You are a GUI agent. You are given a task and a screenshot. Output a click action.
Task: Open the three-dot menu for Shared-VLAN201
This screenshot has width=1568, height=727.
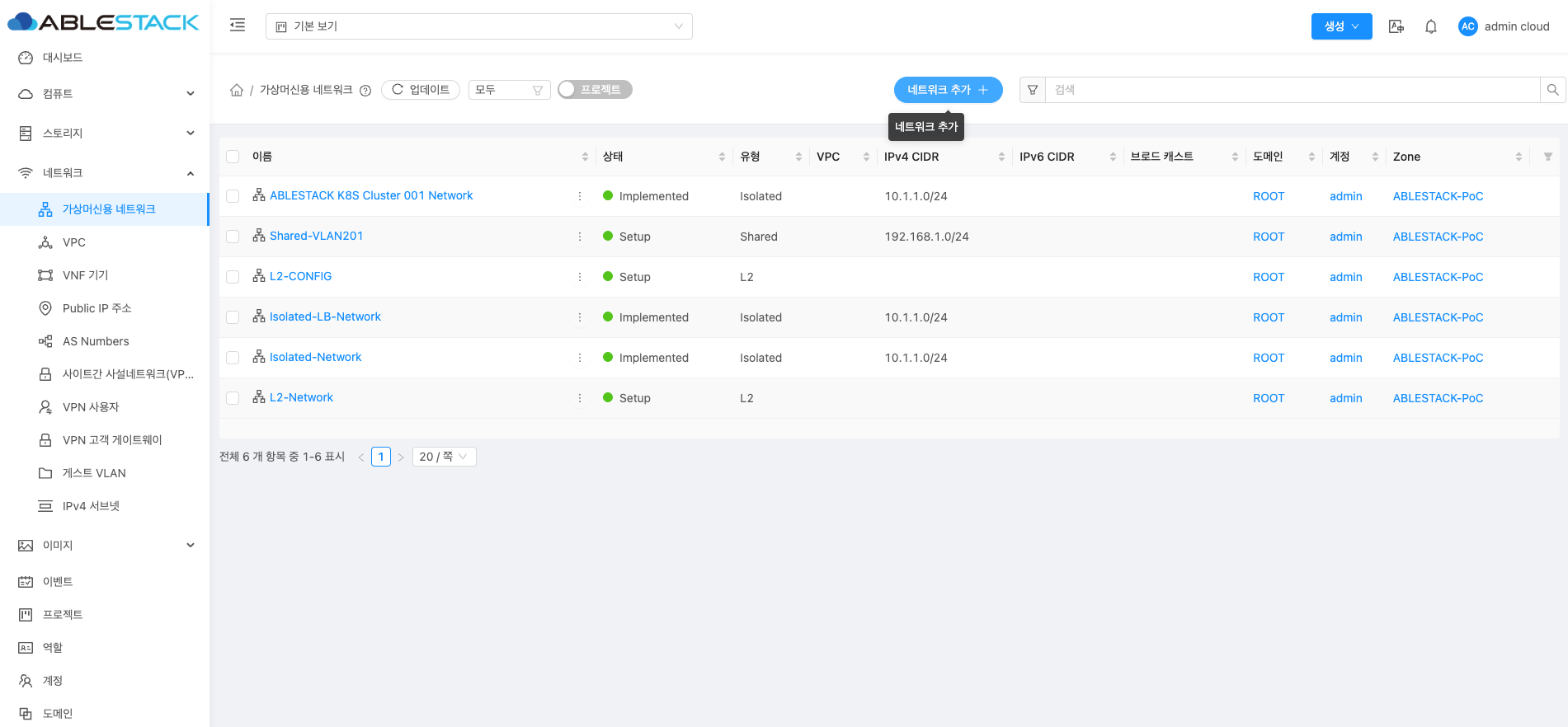[x=580, y=237]
